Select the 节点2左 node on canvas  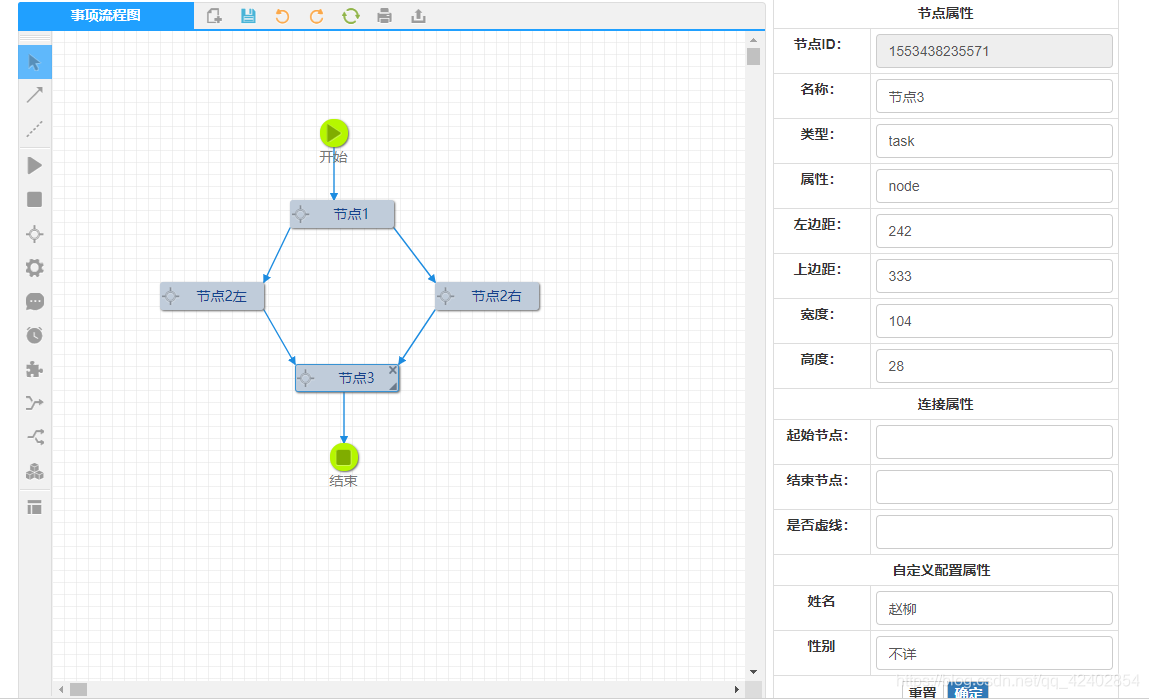(213, 296)
